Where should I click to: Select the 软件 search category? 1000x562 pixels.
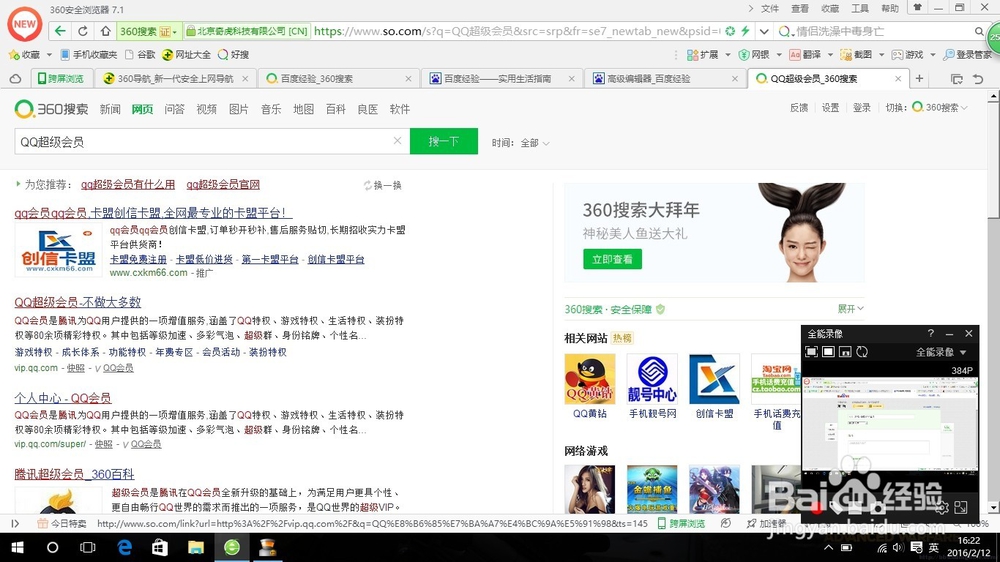[x=399, y=110]
